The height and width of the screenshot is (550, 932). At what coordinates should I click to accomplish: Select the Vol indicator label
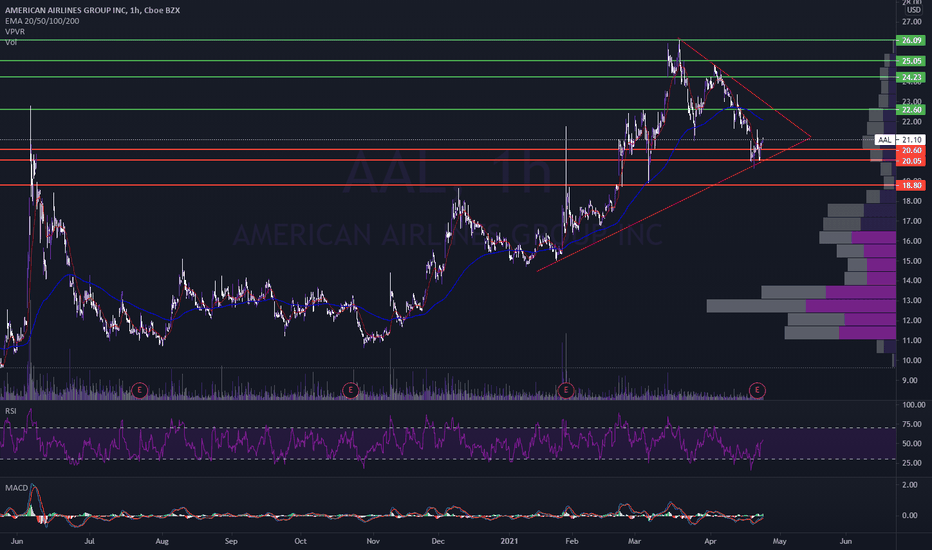pyautogui.click(x=11, y=42)
